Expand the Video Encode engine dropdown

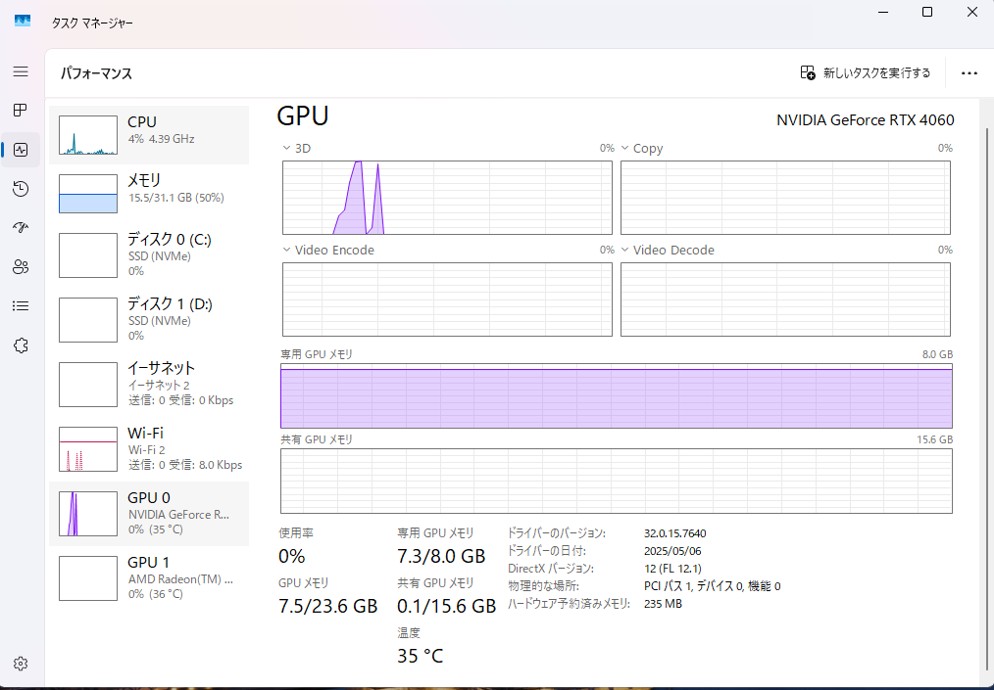coord(287,250)
